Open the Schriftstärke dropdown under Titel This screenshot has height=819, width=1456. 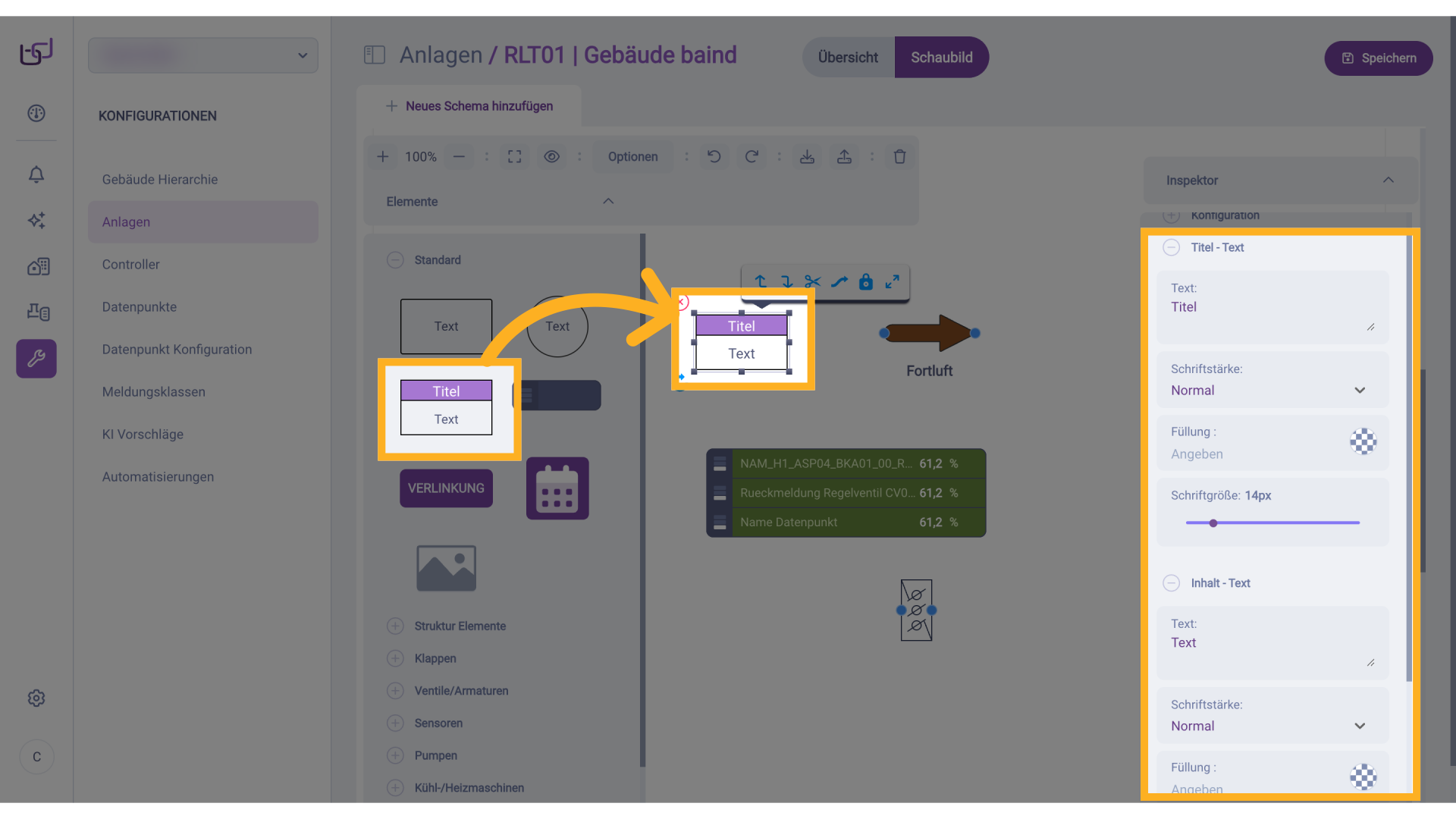[x=1272, y=391]
